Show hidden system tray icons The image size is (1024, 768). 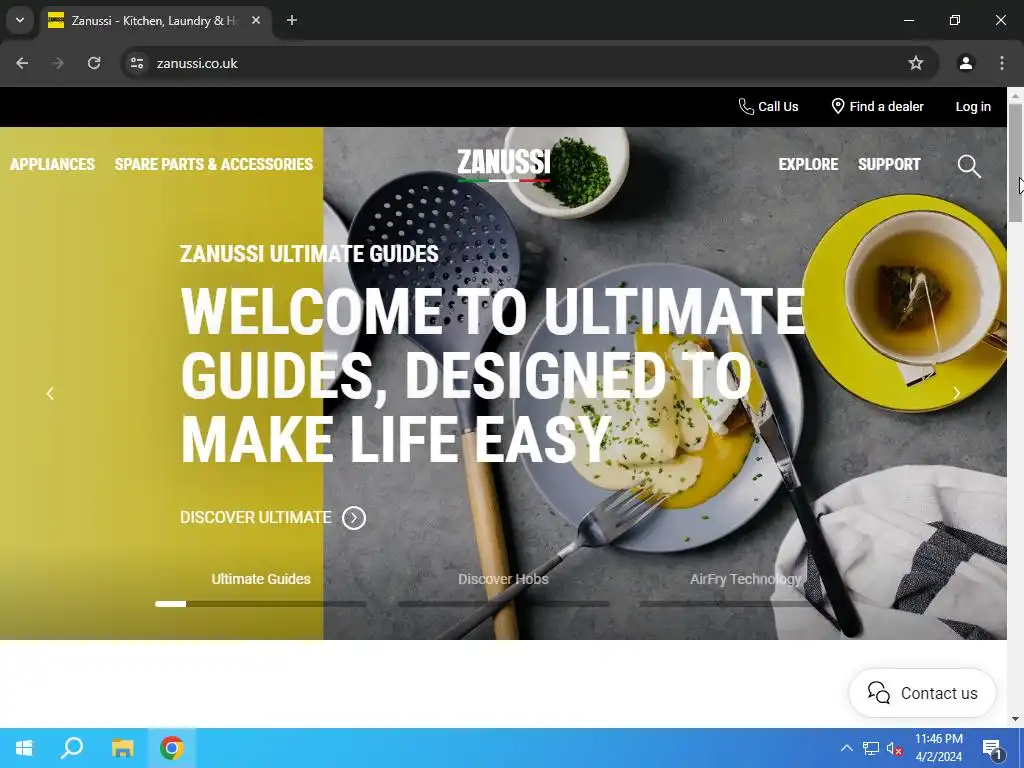click(846, 748)
